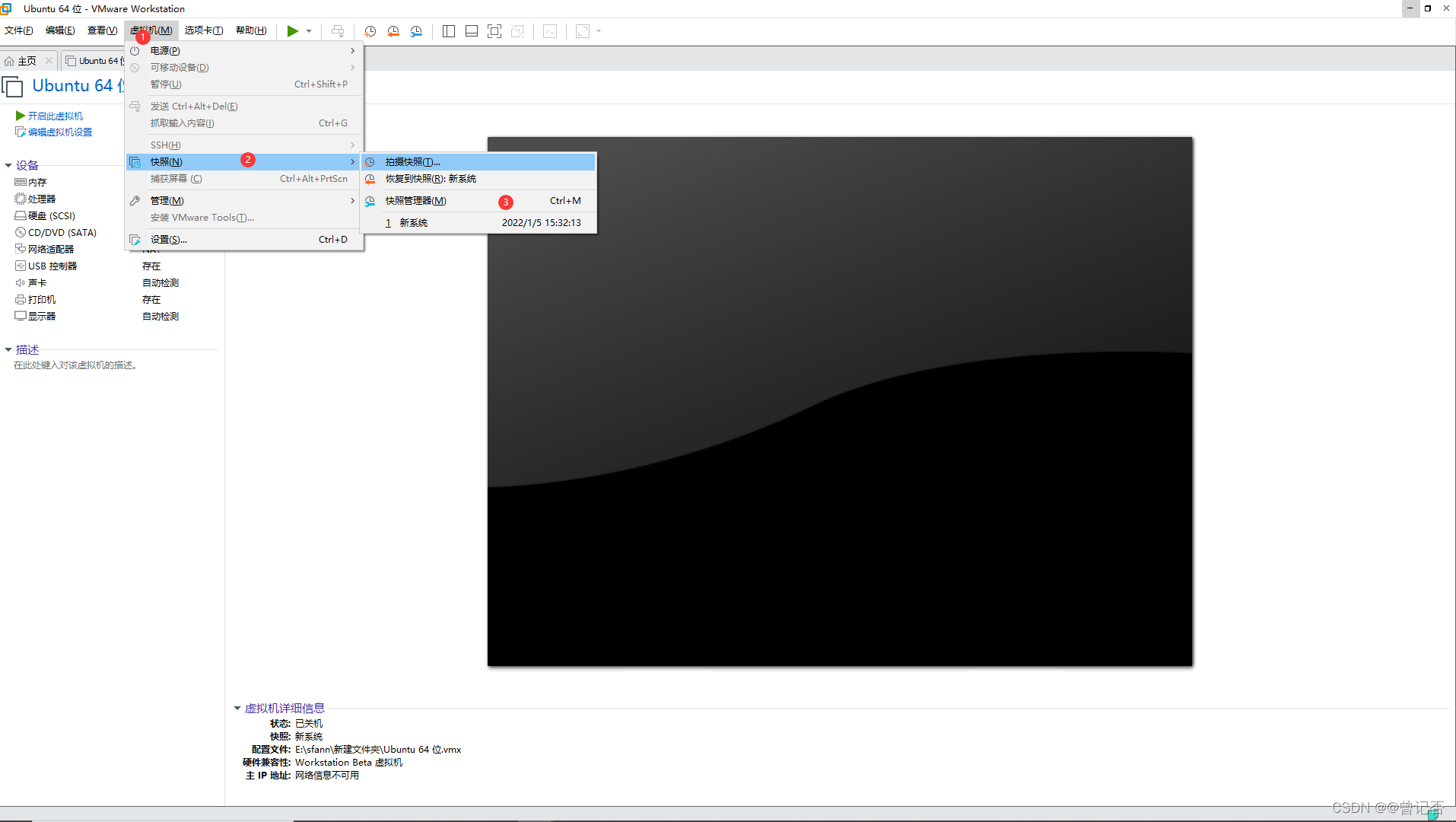The width and height of the screenshot is (1456, 822).
Task: Collapse the 描述 section
Action: 8,349
